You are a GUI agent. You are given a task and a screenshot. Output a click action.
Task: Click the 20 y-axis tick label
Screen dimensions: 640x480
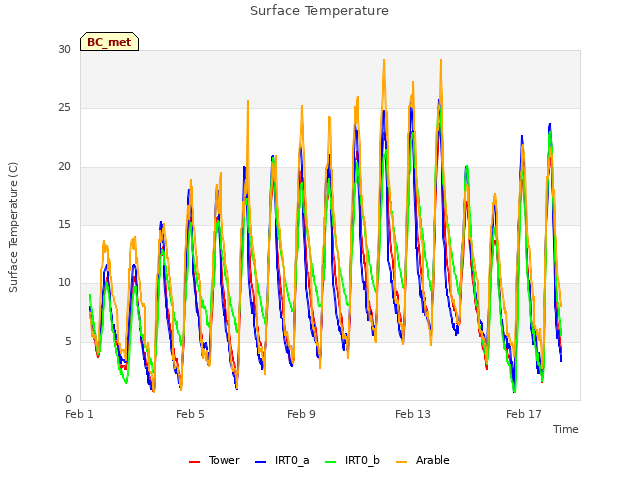(x=64, y=167)
